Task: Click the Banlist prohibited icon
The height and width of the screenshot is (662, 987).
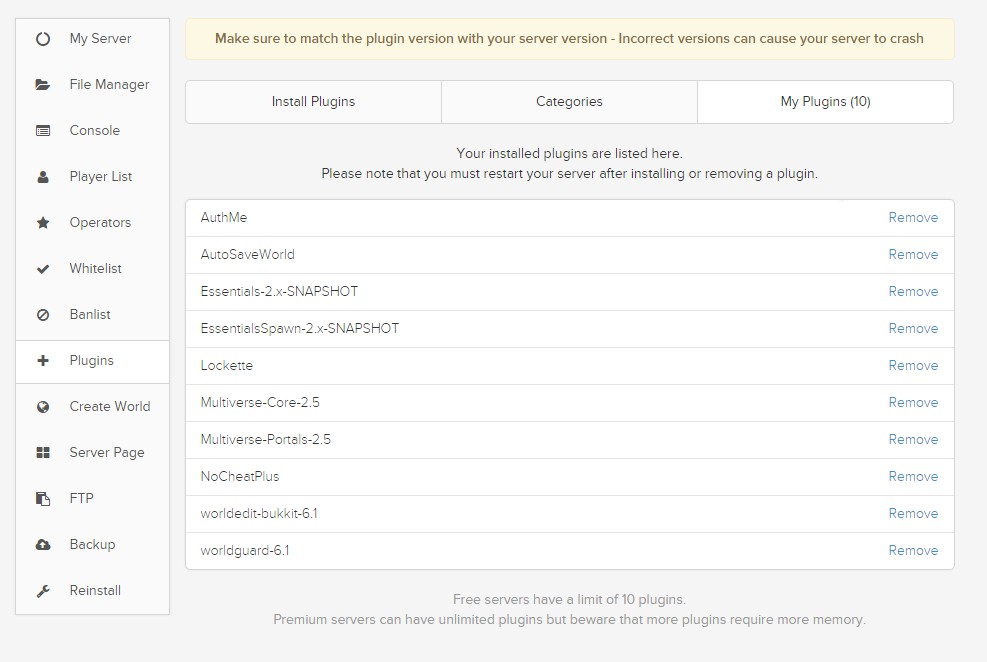Action: coord(43,315)
